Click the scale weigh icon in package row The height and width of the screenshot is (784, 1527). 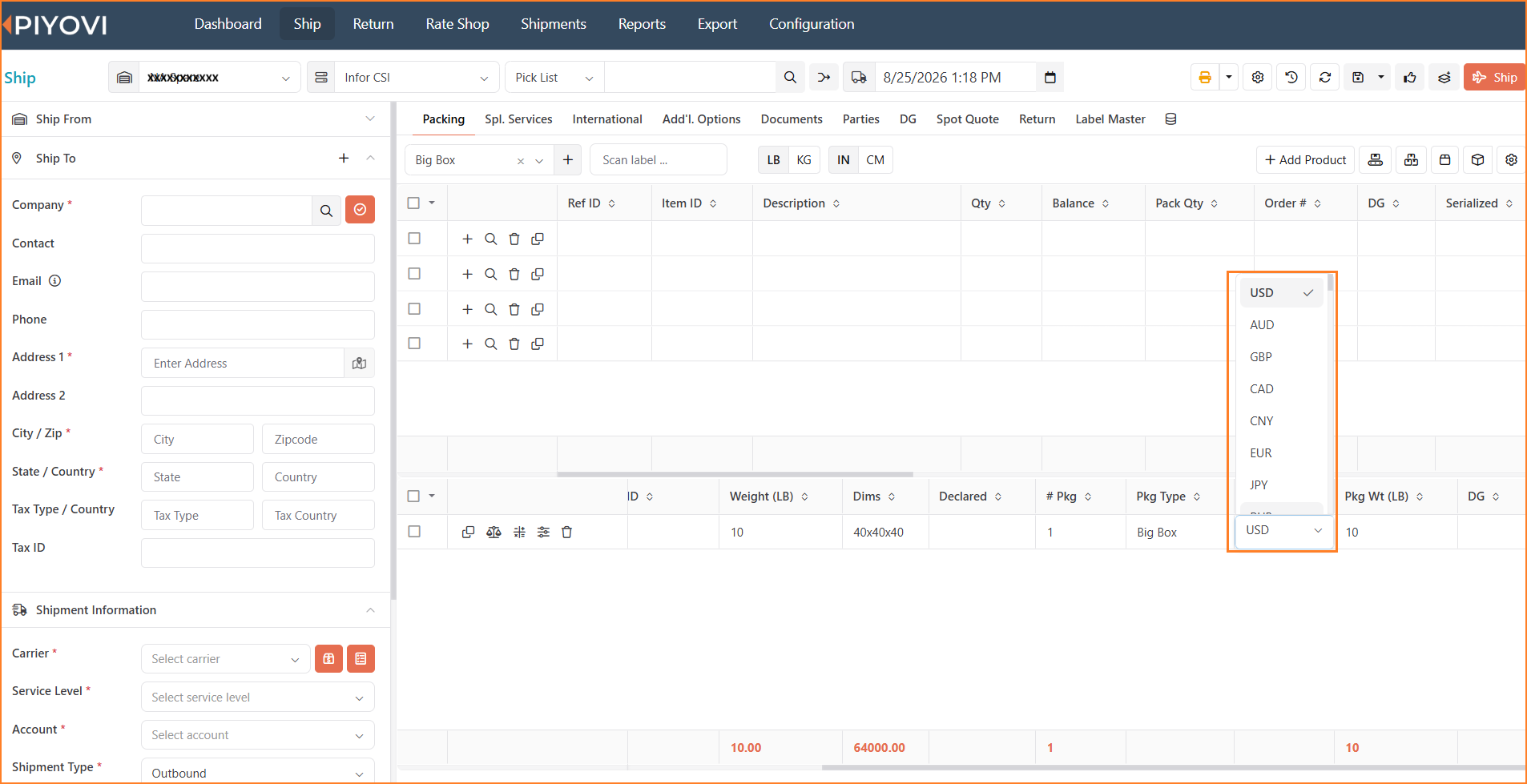494,533
